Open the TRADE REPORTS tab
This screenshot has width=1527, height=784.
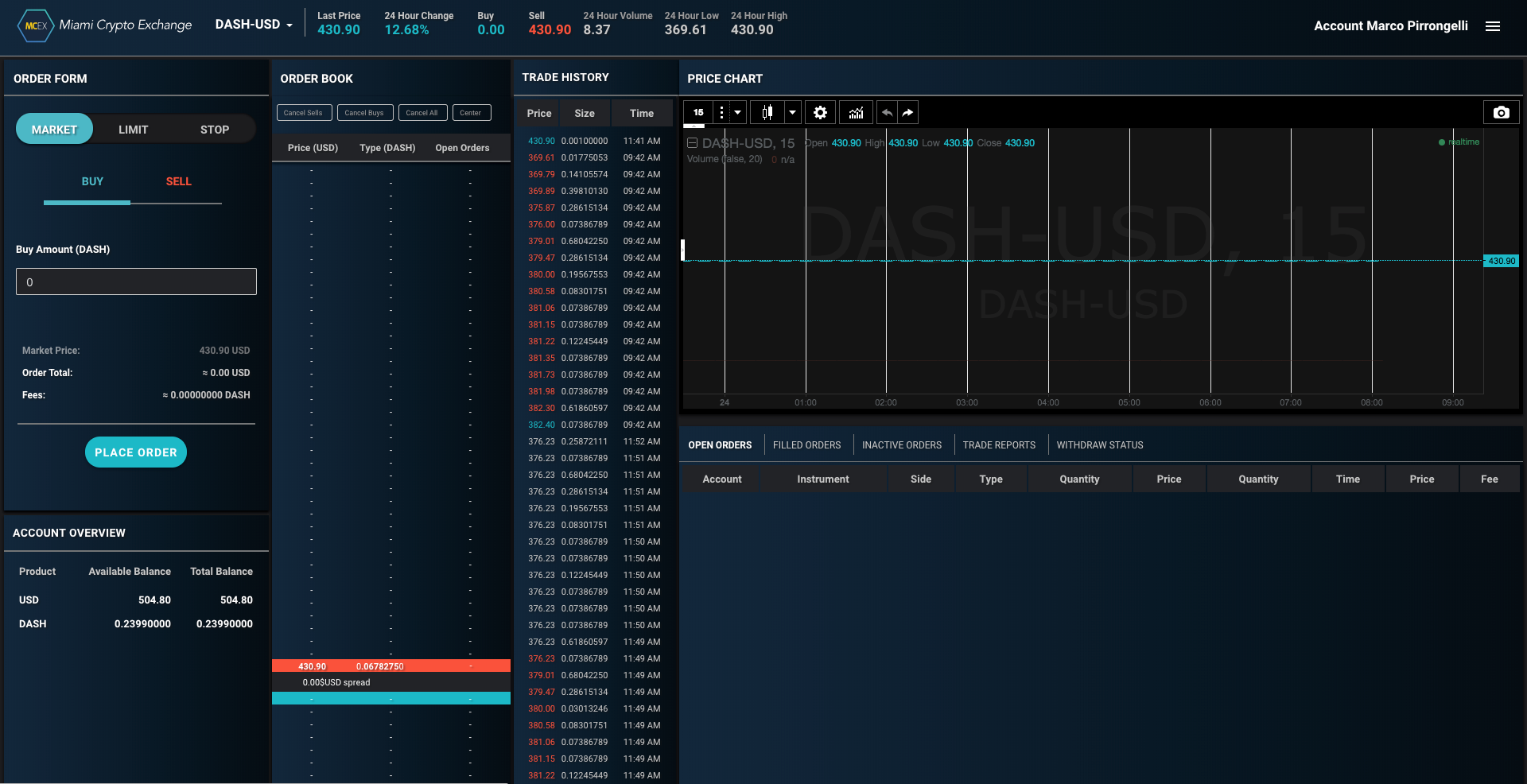pos(999,445)
